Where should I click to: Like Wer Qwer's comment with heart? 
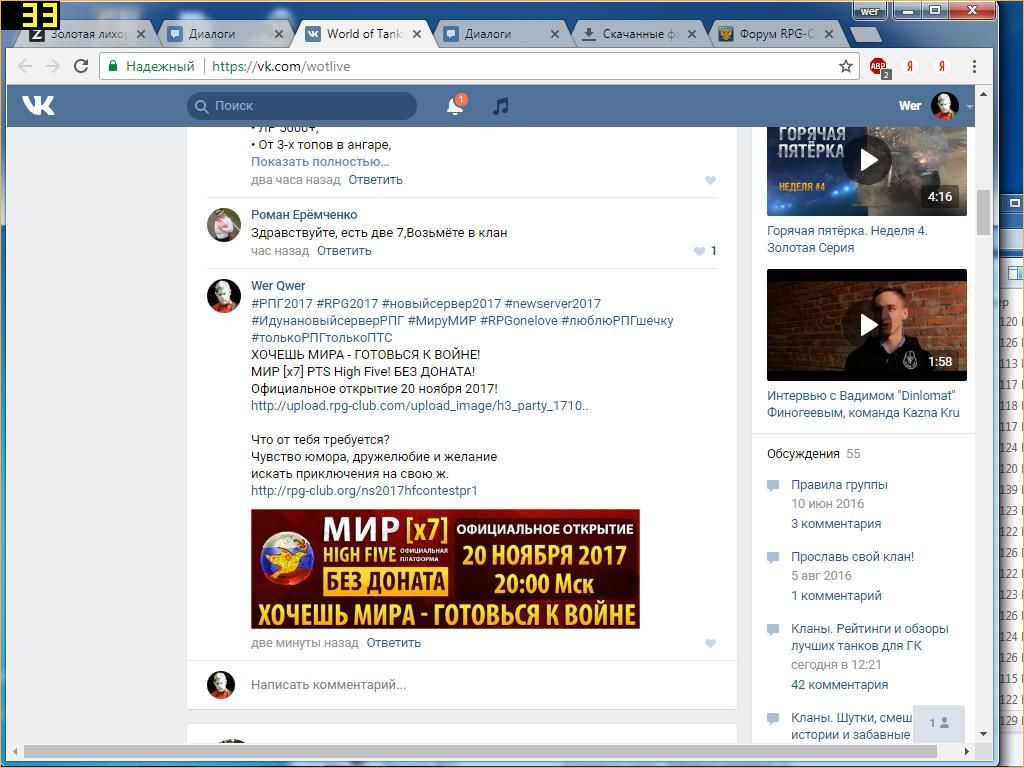point(710,643)
